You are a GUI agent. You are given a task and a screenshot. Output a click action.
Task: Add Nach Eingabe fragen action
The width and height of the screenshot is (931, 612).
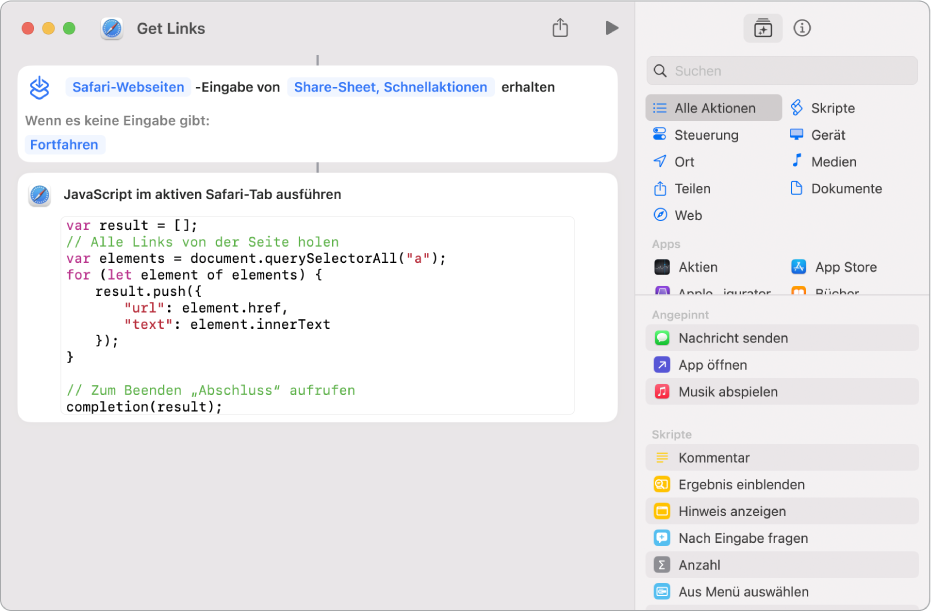[x=782, y=538]
